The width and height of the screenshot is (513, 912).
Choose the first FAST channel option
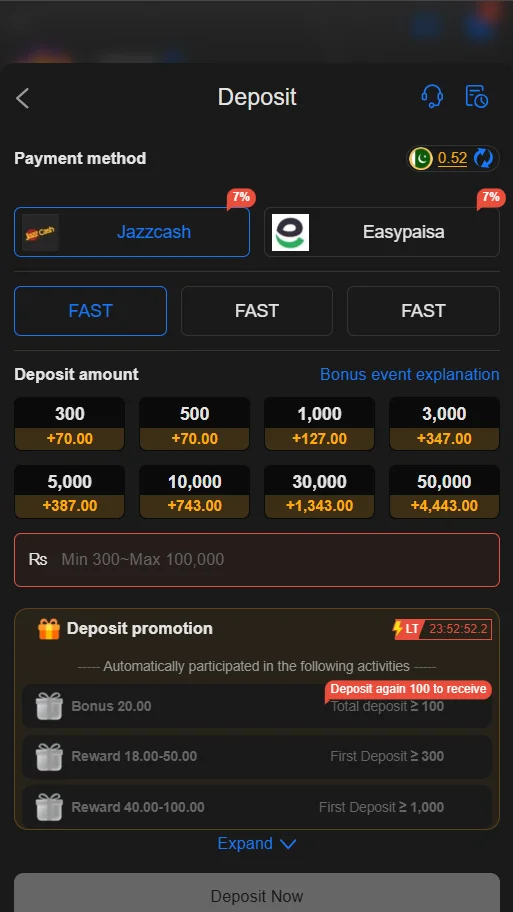point(90,311)
